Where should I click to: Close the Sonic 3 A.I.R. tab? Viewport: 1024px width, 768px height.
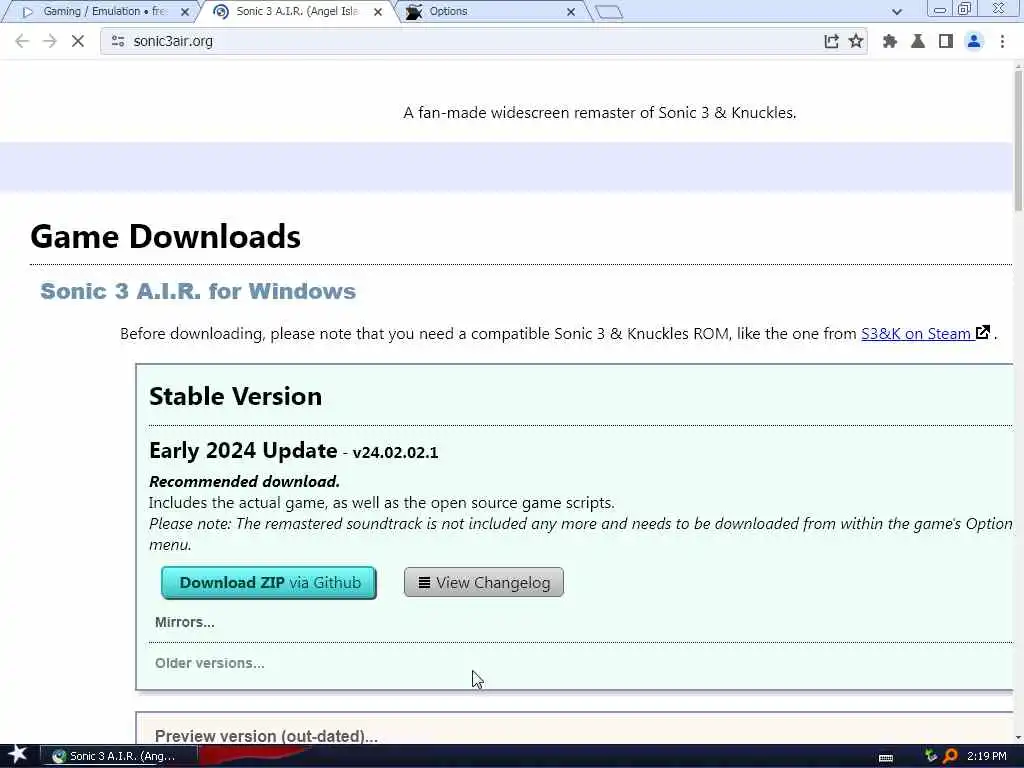click(377, 12)
